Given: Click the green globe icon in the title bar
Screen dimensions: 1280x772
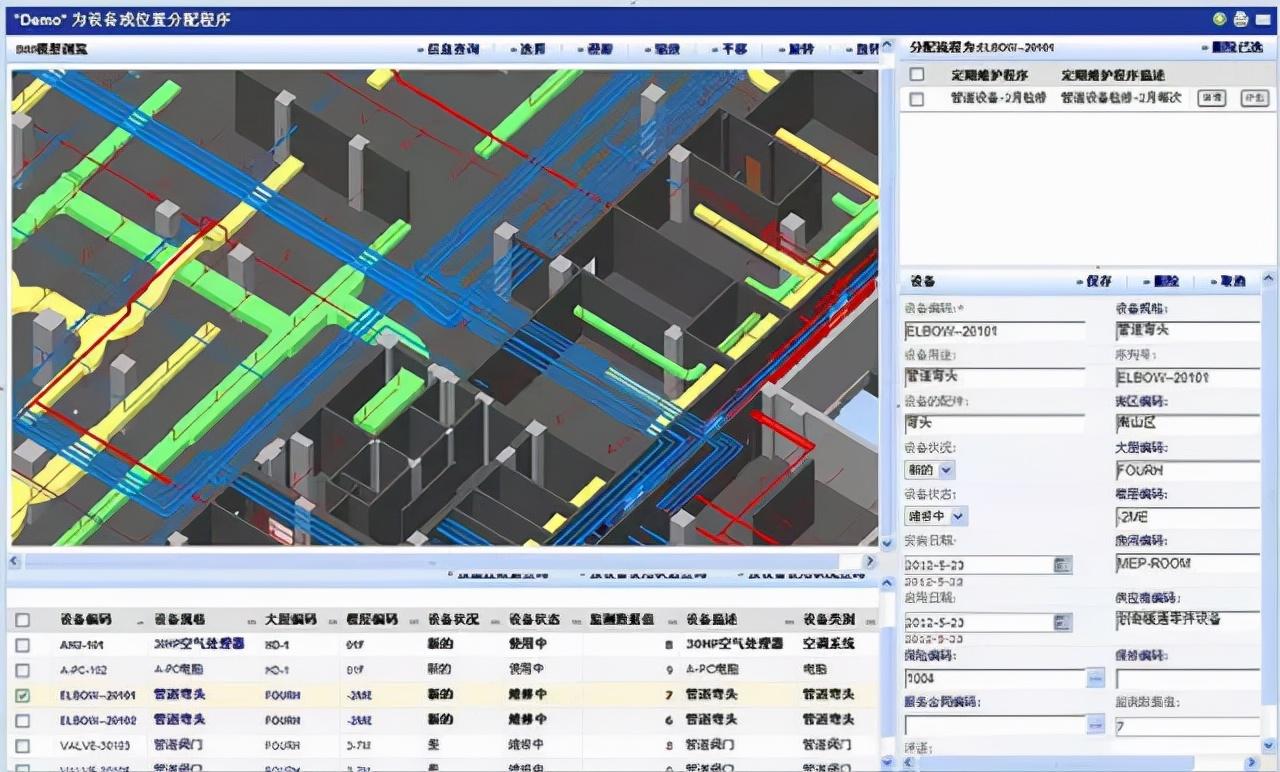Looking at the screenshot, I should pyautogui.click(x=1219, y=18).
